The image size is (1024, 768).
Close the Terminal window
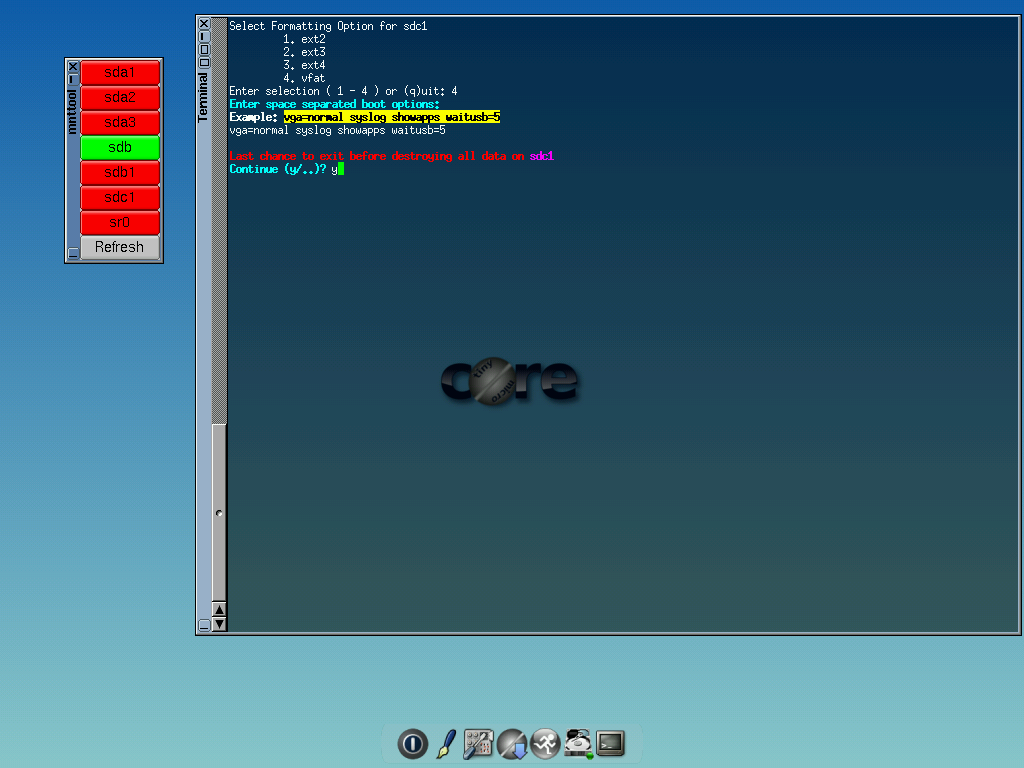[x=204, y=24]
